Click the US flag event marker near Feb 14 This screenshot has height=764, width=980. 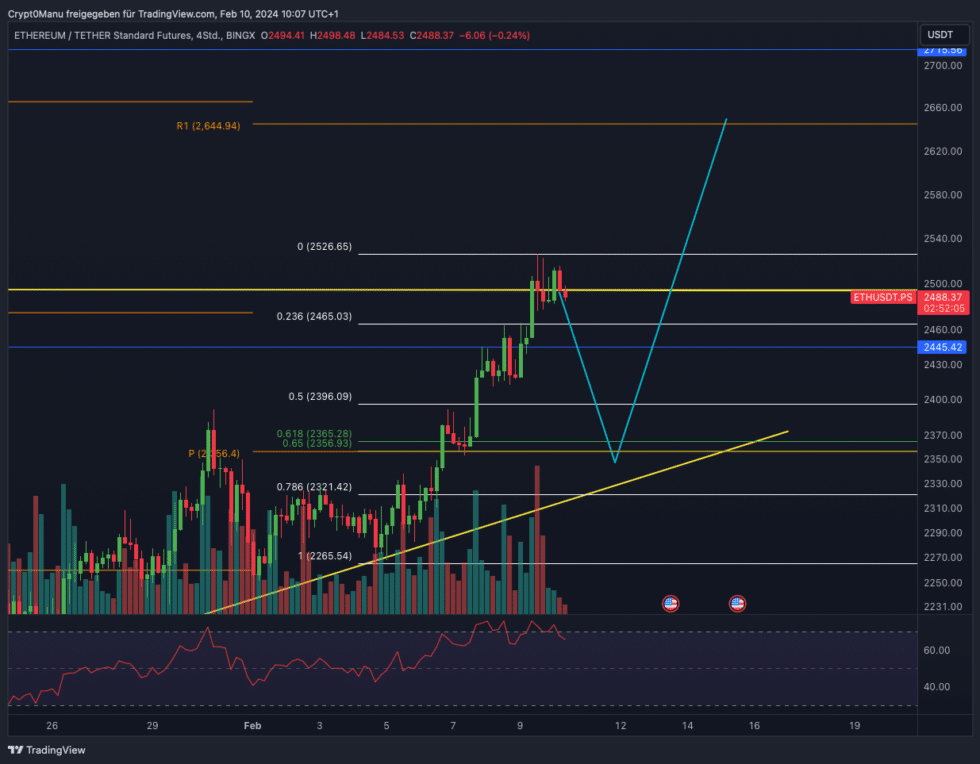(x=737, y=603)
